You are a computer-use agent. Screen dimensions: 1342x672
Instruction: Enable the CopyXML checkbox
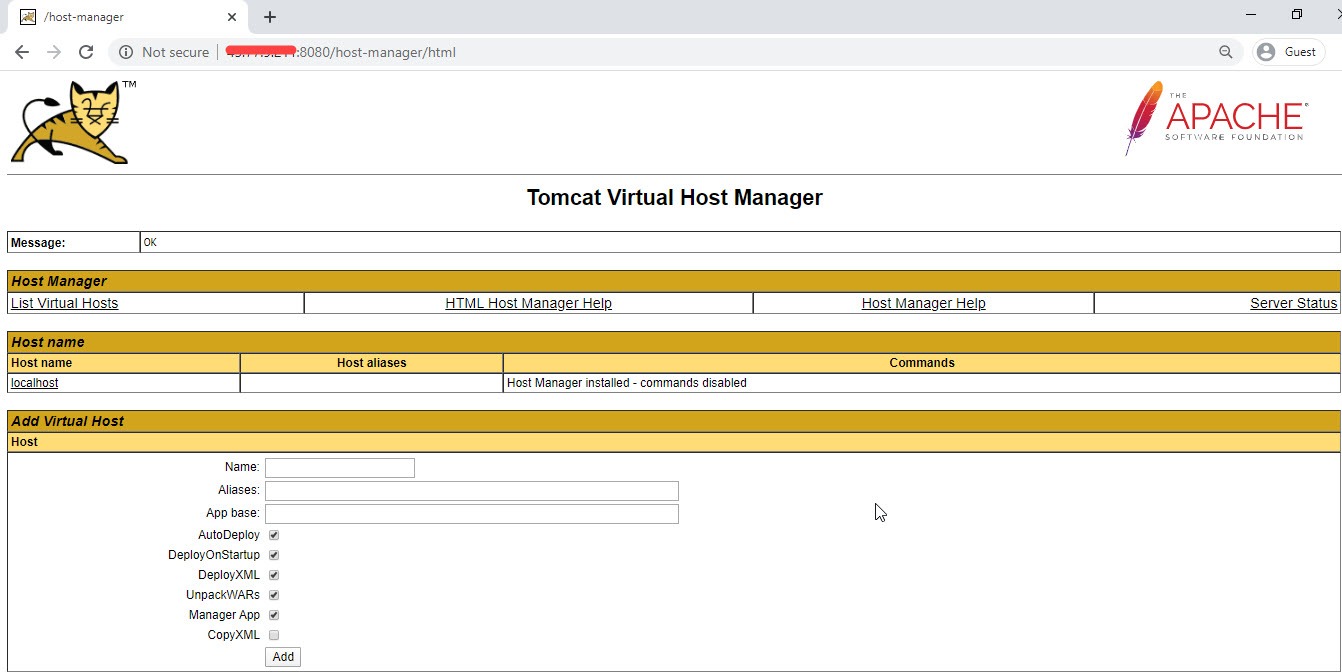pyautogui.click(x=274, y=635)
